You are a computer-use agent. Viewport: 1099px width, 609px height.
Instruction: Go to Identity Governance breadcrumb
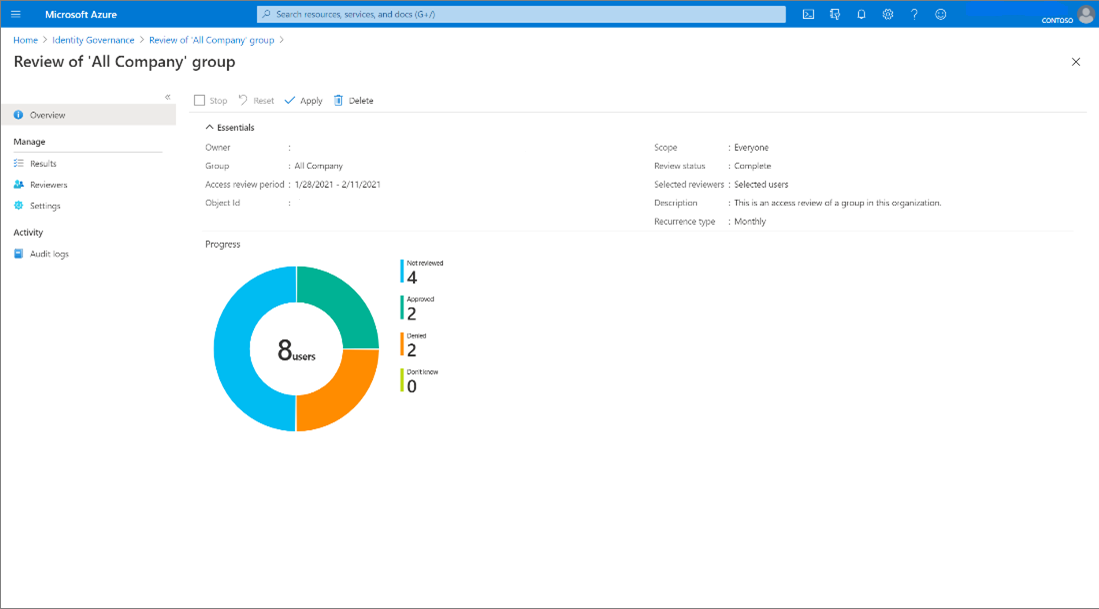point(93,40)
